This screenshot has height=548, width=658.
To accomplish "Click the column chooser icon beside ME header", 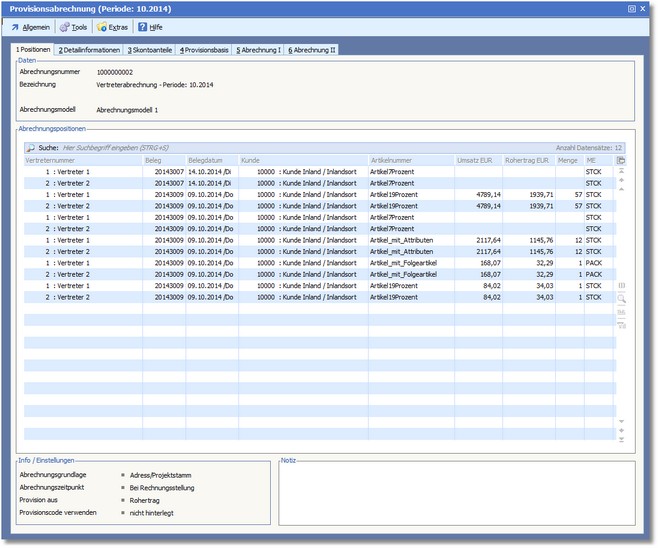I will [x=621, y=160].
